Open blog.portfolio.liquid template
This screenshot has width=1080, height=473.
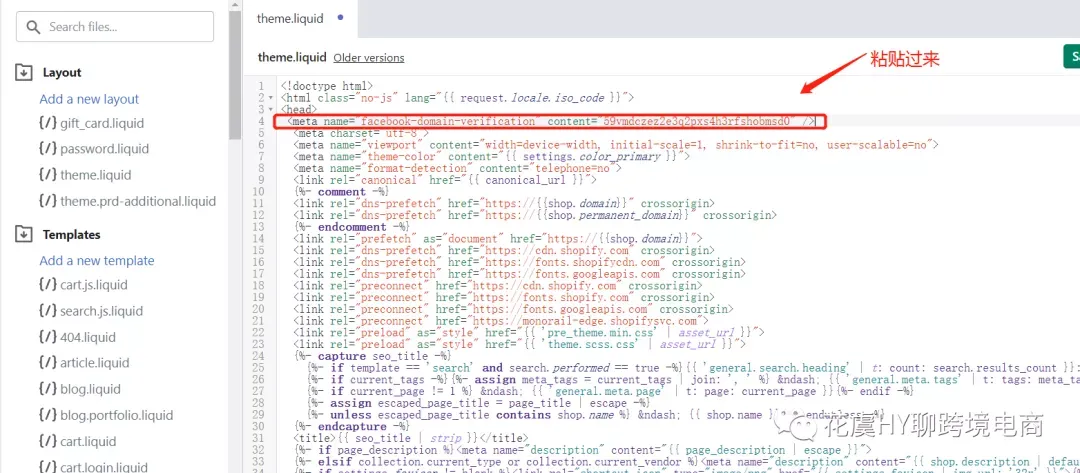tap(116, 415)
